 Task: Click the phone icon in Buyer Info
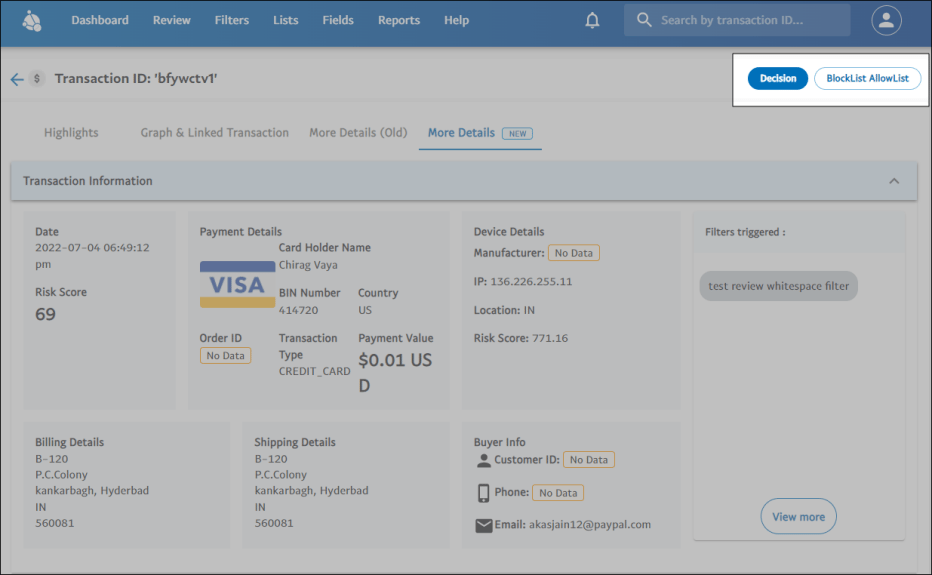pos(484,493)
